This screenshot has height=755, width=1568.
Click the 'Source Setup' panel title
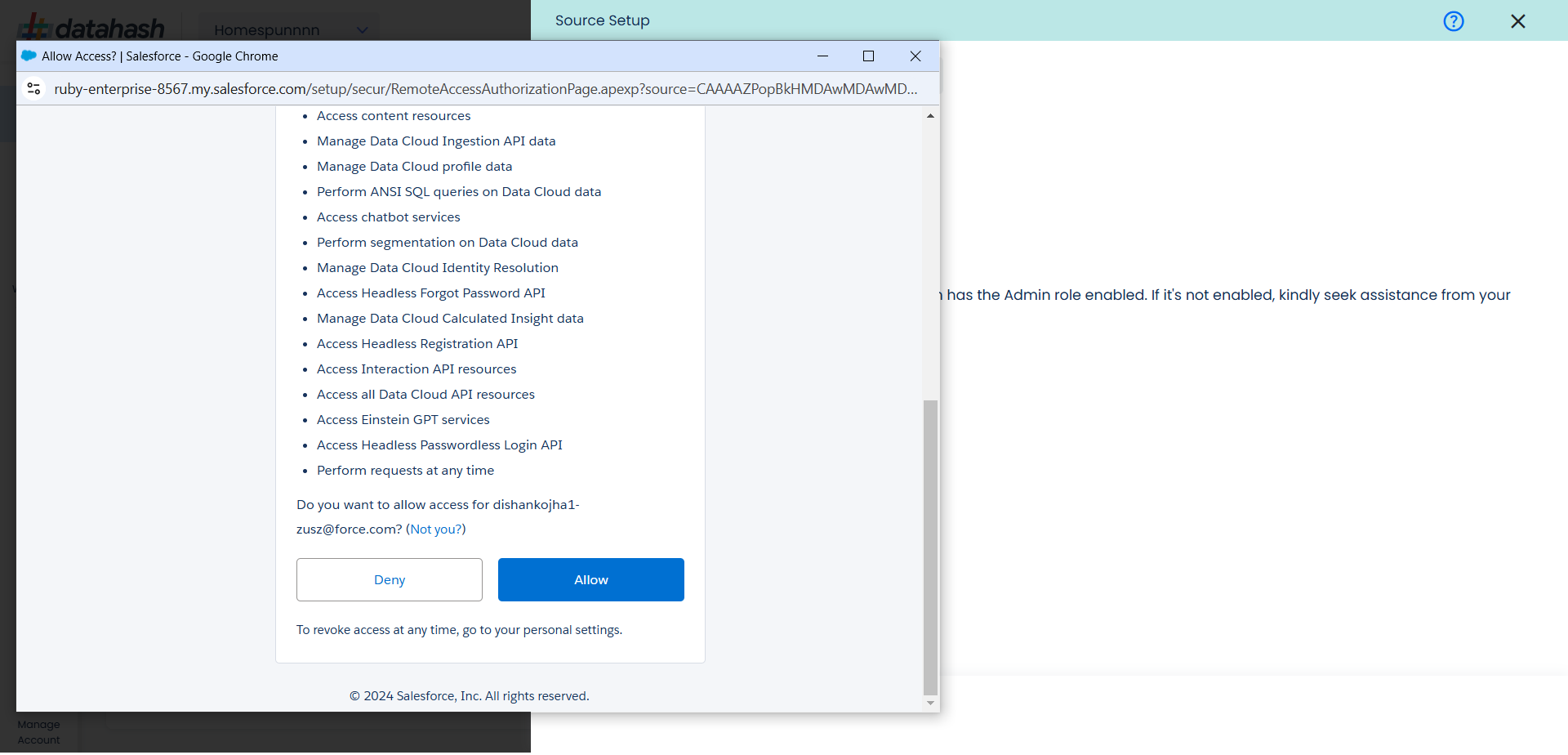coord(603,20)
